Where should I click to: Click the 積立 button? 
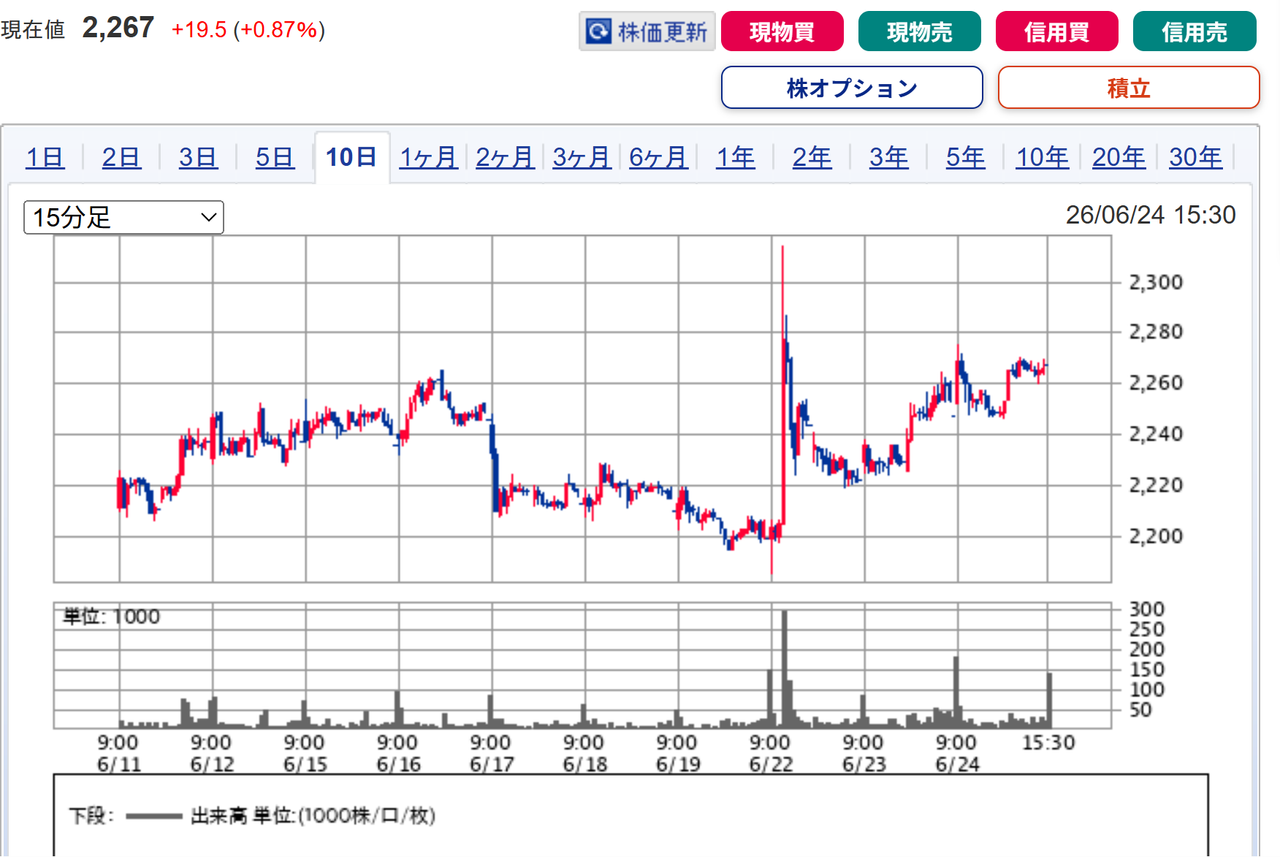click(x=1129, y=88)
